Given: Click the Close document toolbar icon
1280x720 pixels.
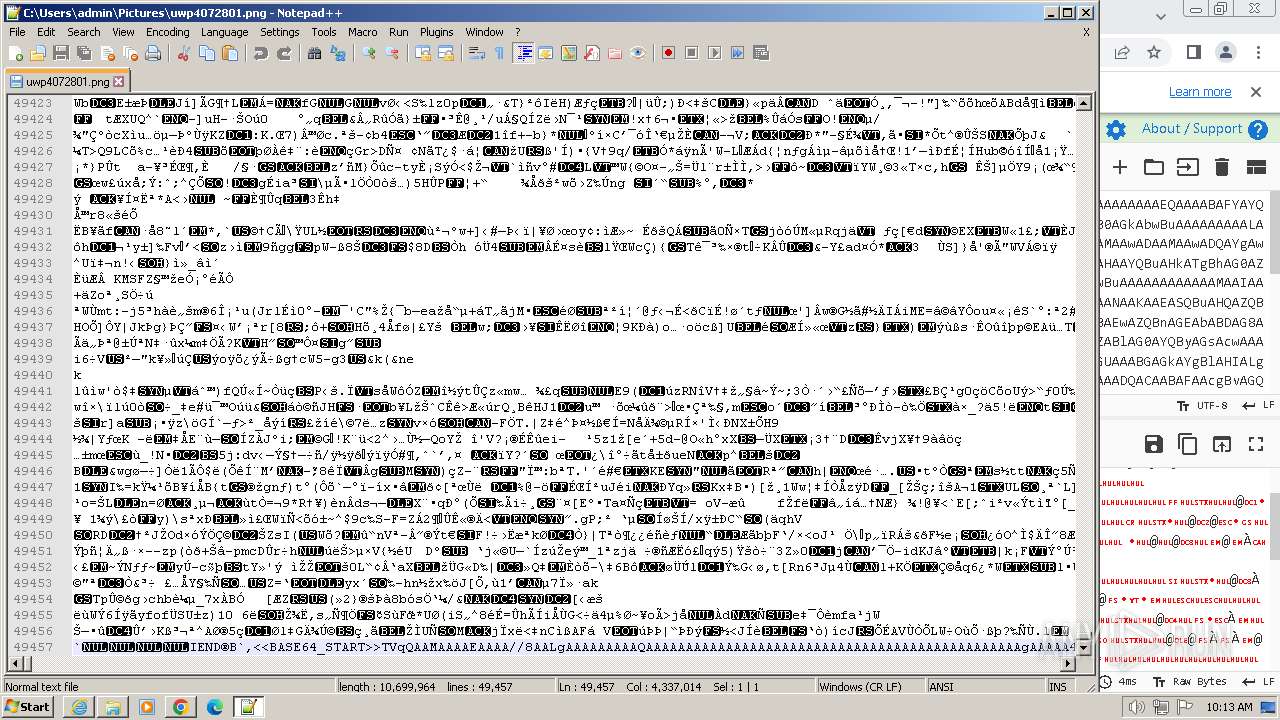Looking at the screenshot, I should (x=107, y=53).
